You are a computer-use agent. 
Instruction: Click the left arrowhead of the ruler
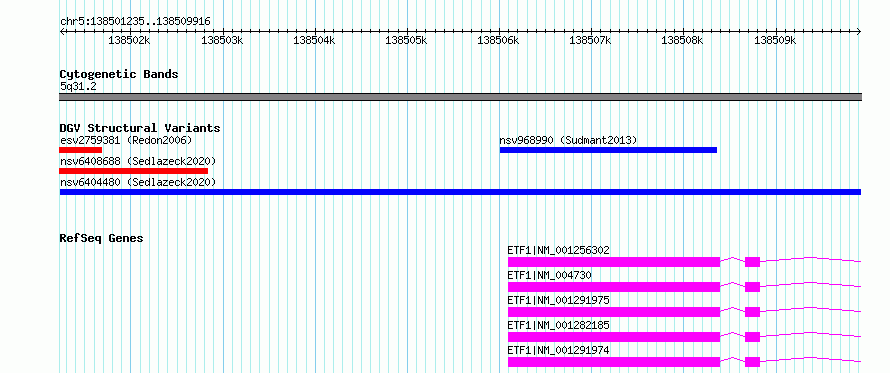click(62, 32)
